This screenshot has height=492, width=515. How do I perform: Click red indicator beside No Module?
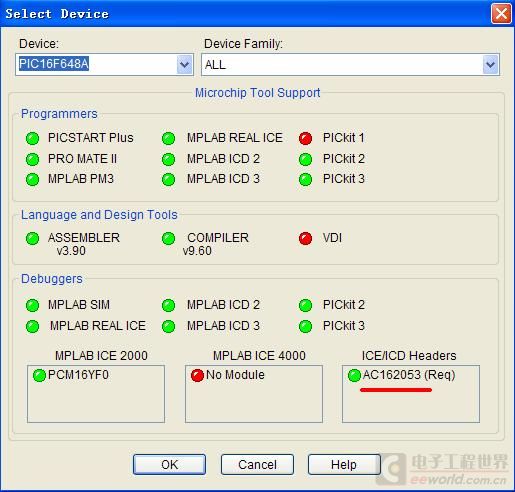click(x=197, y=375)
